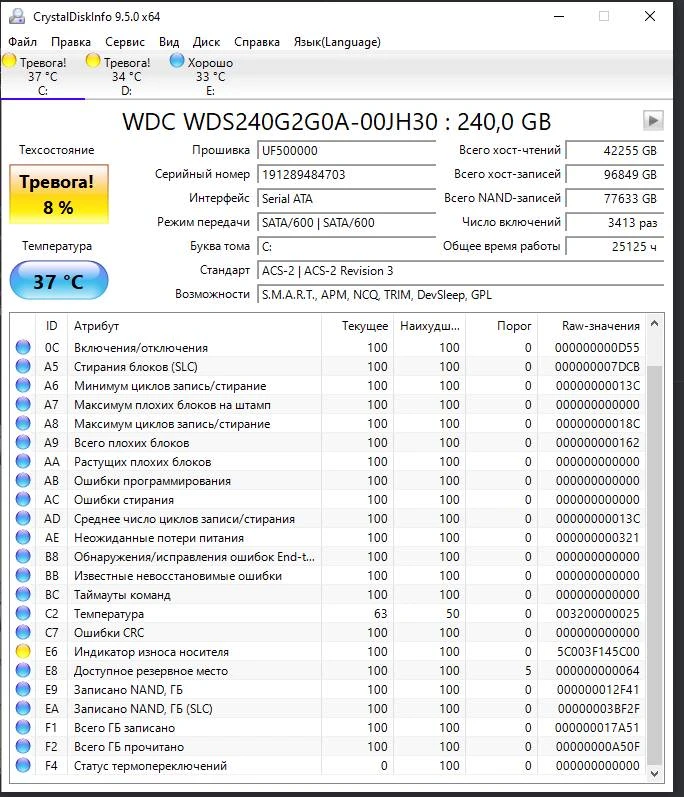Open the Диск menu
Screen dimensions: 684x797
[206, 42]
